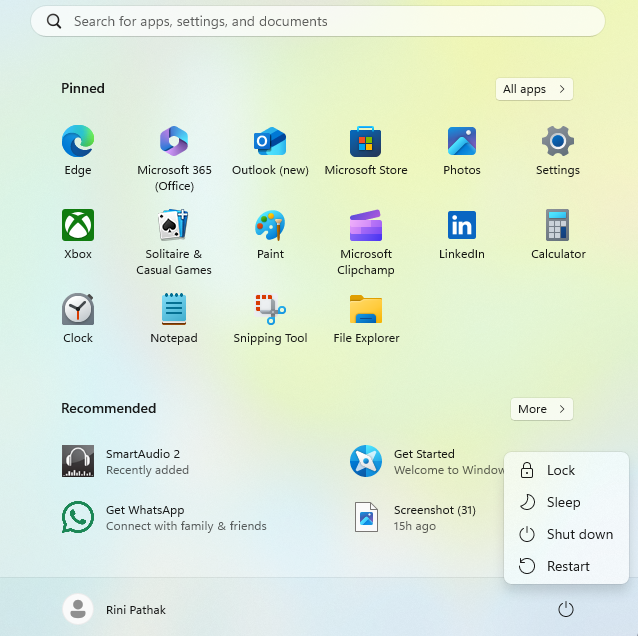Launch the Photos app
The image size is (638, 636).
pyautogui.click(x=462, y=141)
